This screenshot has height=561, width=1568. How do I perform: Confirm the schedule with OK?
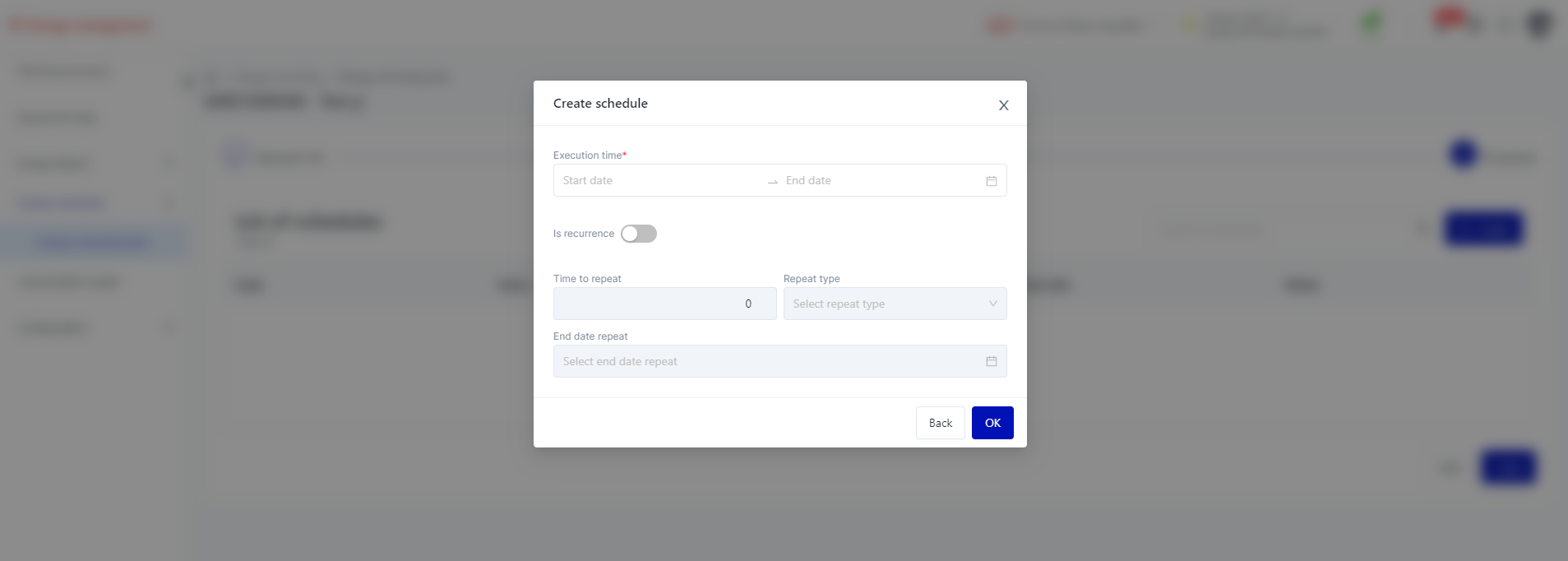992,423
